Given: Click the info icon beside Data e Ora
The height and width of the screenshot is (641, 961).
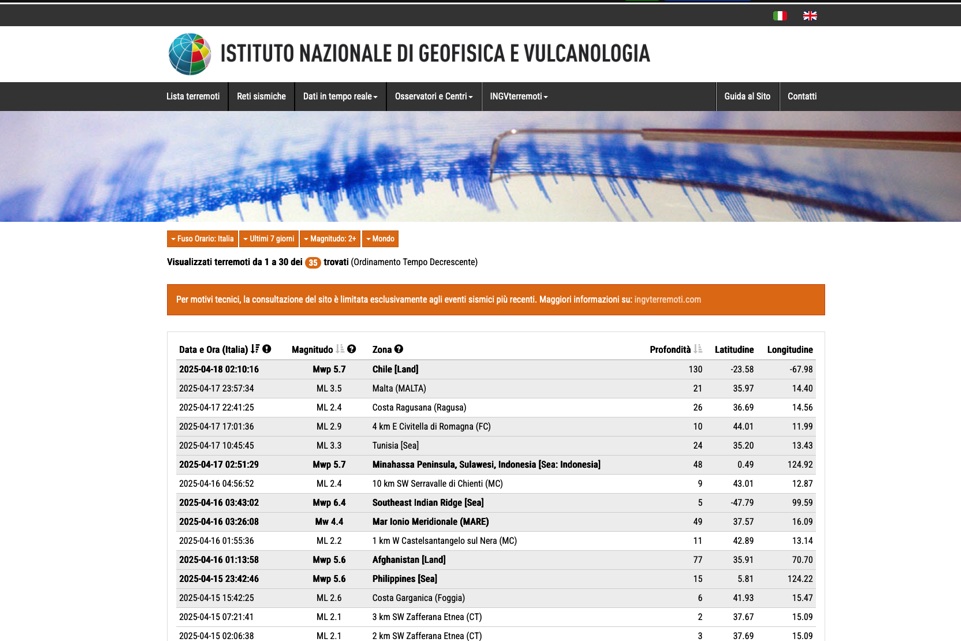Looking at the screenshot, I should [x=267, y=349].
